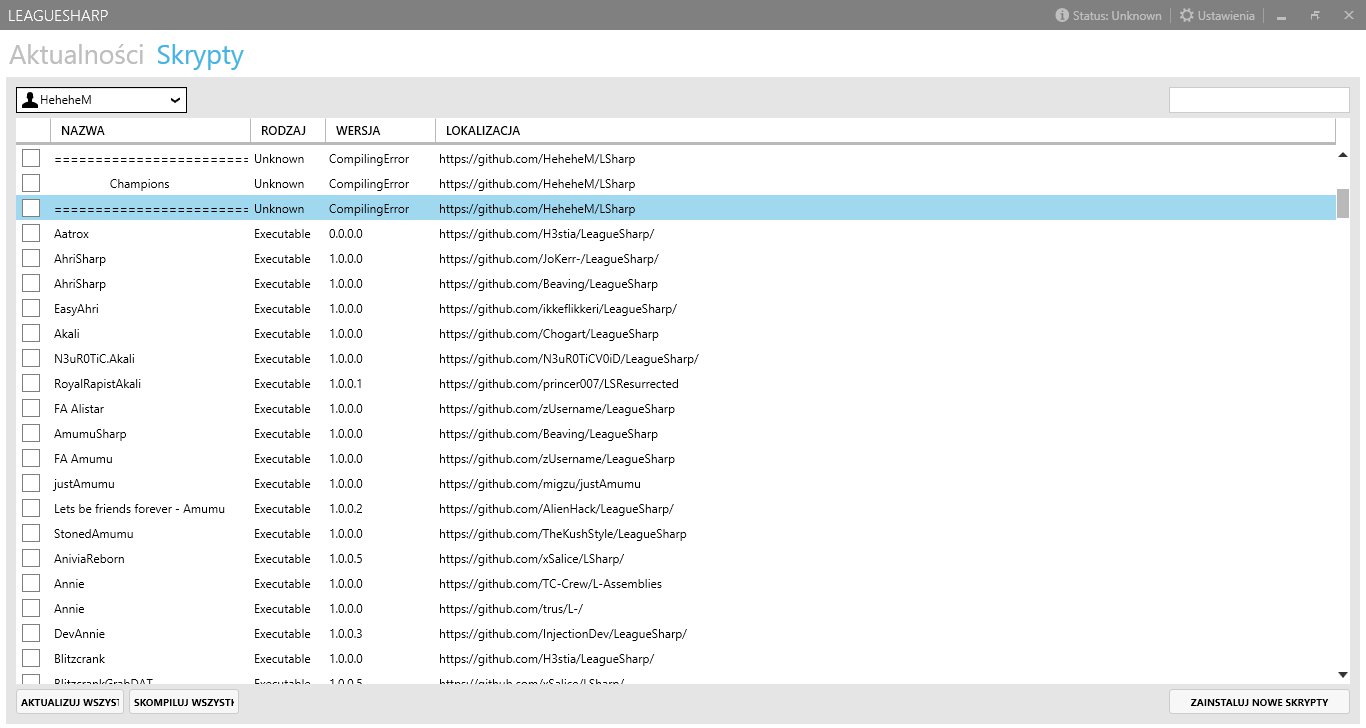Enable AmumuSharp checkbox

[x=31, y=433]
